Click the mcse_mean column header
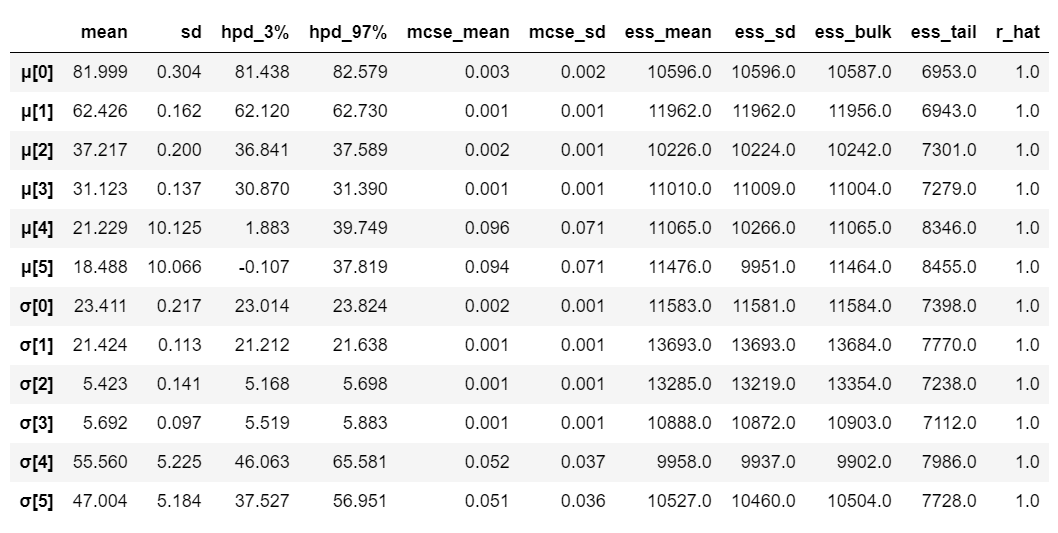1058x533 pixels. pos(458,32)
